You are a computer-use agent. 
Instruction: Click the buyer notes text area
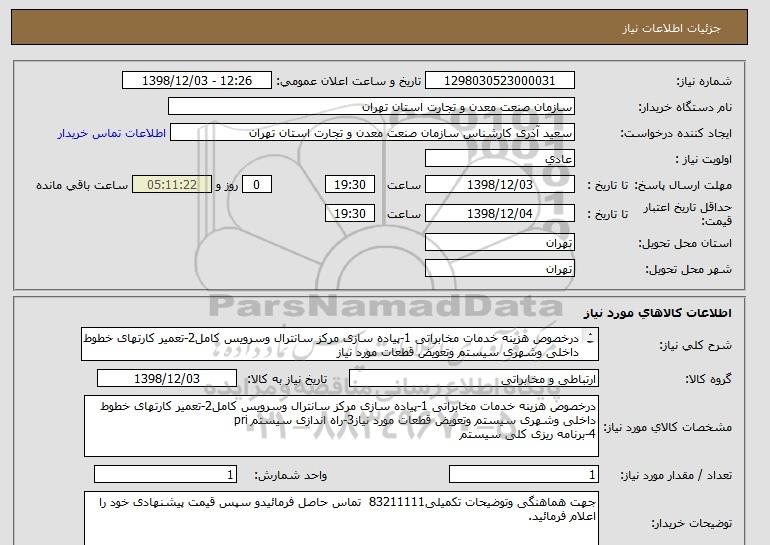tap(341, 518)
